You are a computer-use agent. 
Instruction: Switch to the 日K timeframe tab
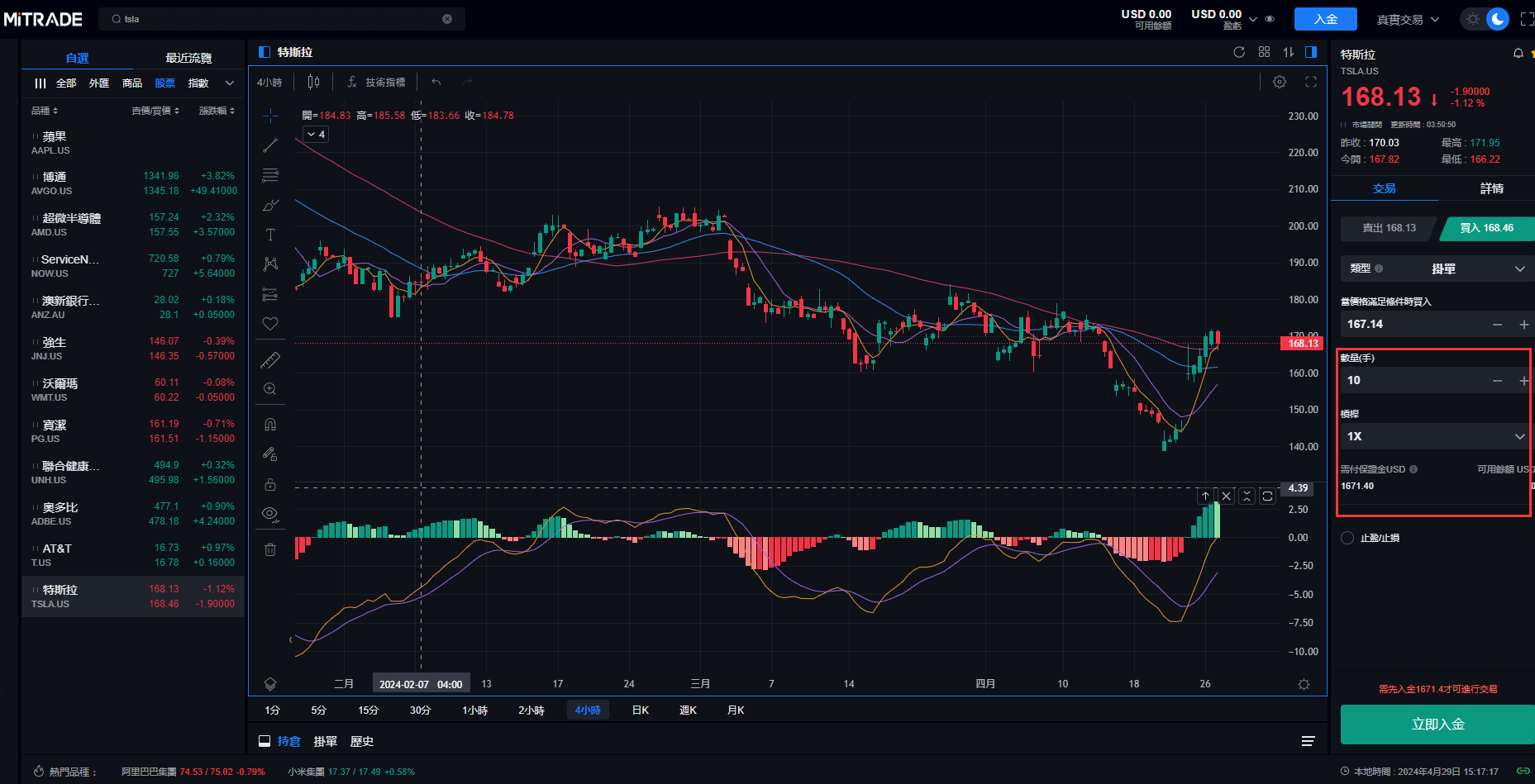[x=640, y=710]
